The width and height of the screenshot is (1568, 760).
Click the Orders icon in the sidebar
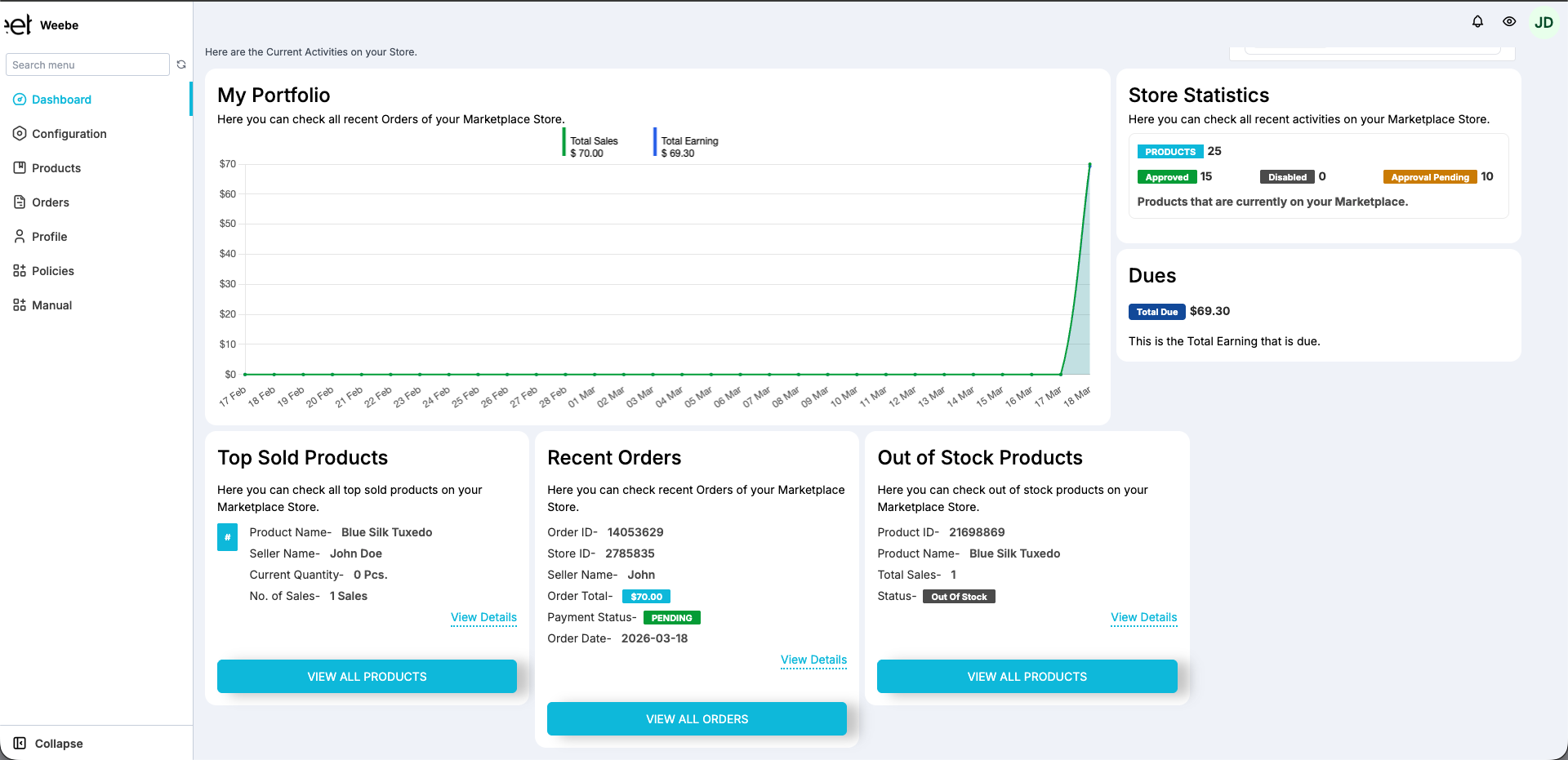tap(19, 202)
